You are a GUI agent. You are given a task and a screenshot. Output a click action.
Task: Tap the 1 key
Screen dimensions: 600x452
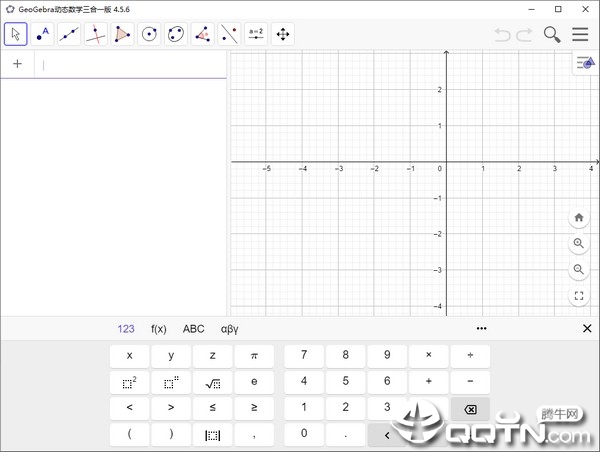304,408
